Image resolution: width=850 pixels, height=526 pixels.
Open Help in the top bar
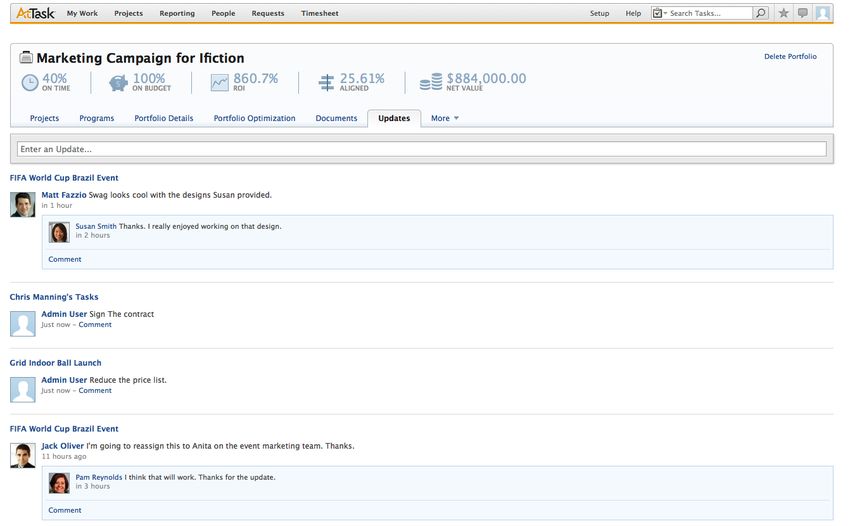633,13
